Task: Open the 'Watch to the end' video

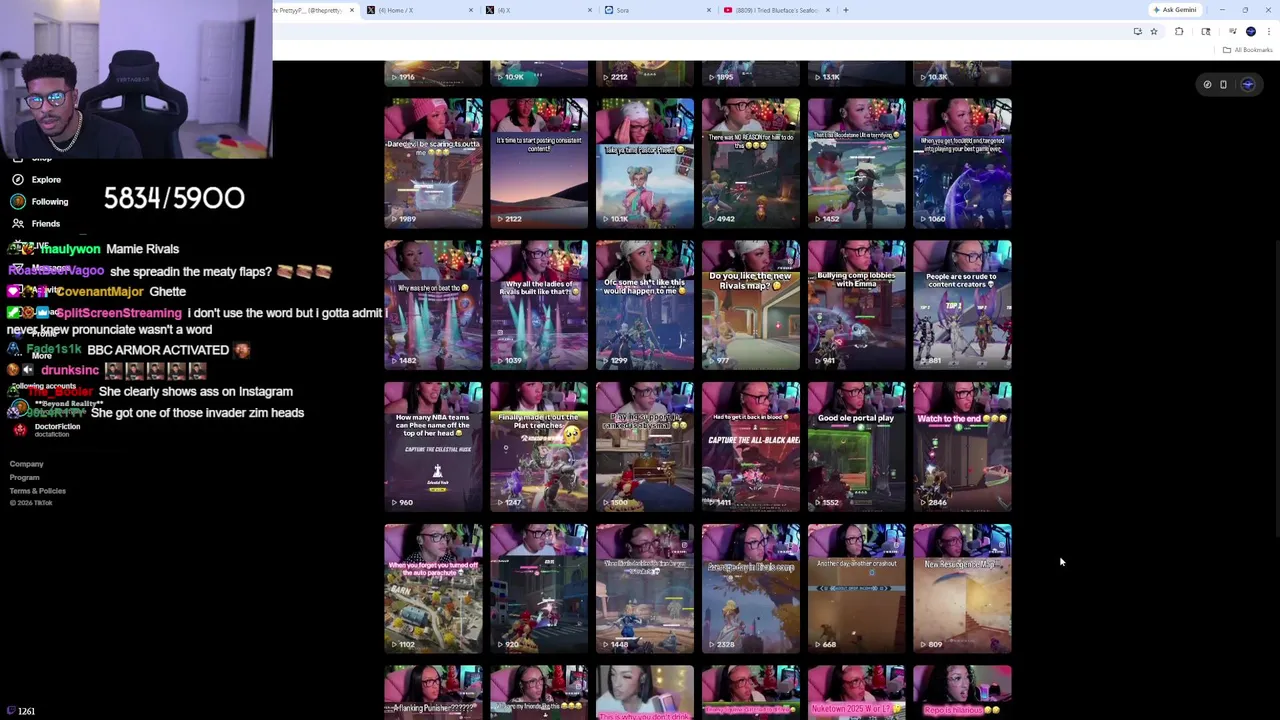Action: [x=962, y=447]
